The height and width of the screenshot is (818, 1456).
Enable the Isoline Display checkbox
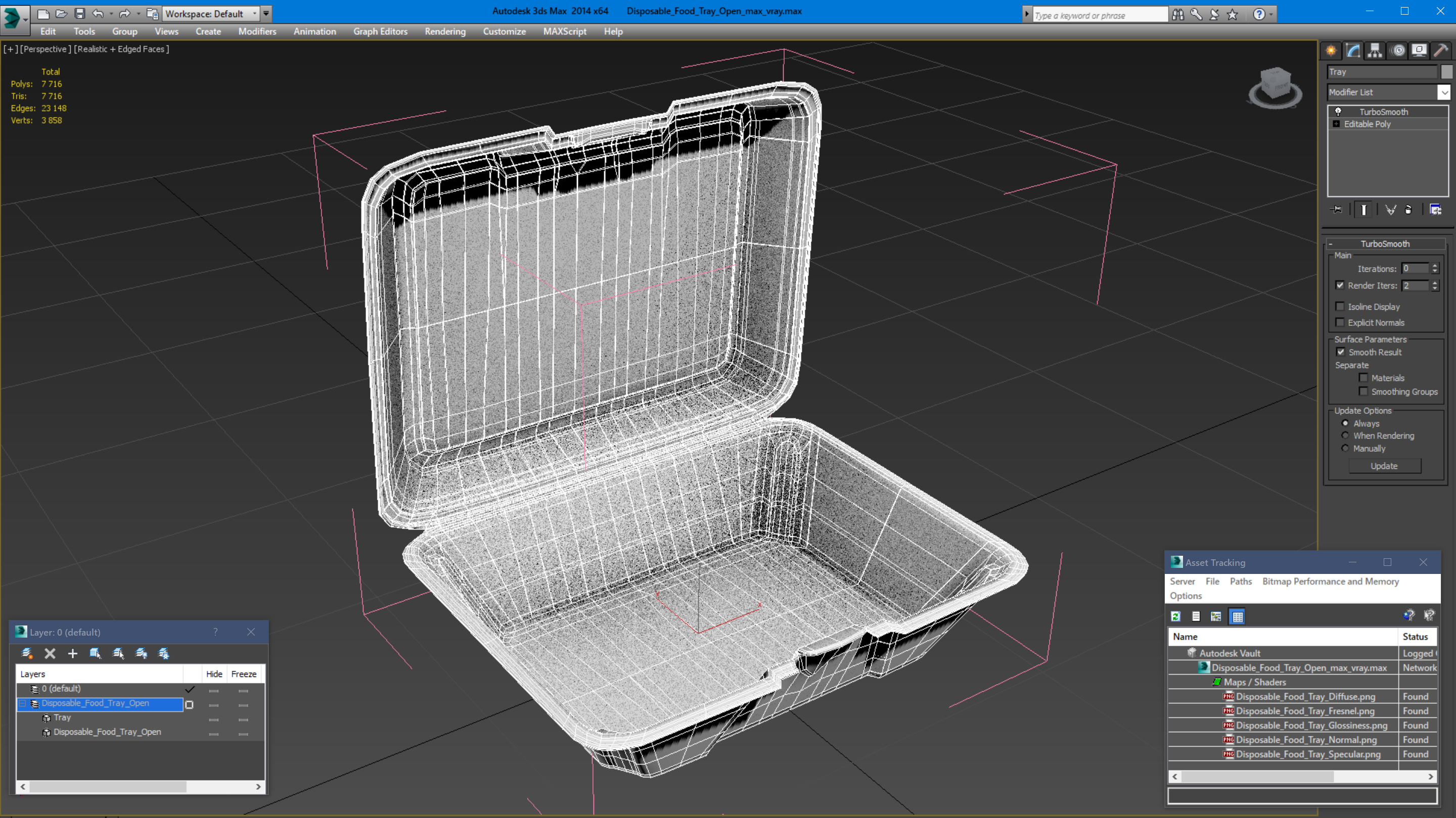[x=1341, y=307]
